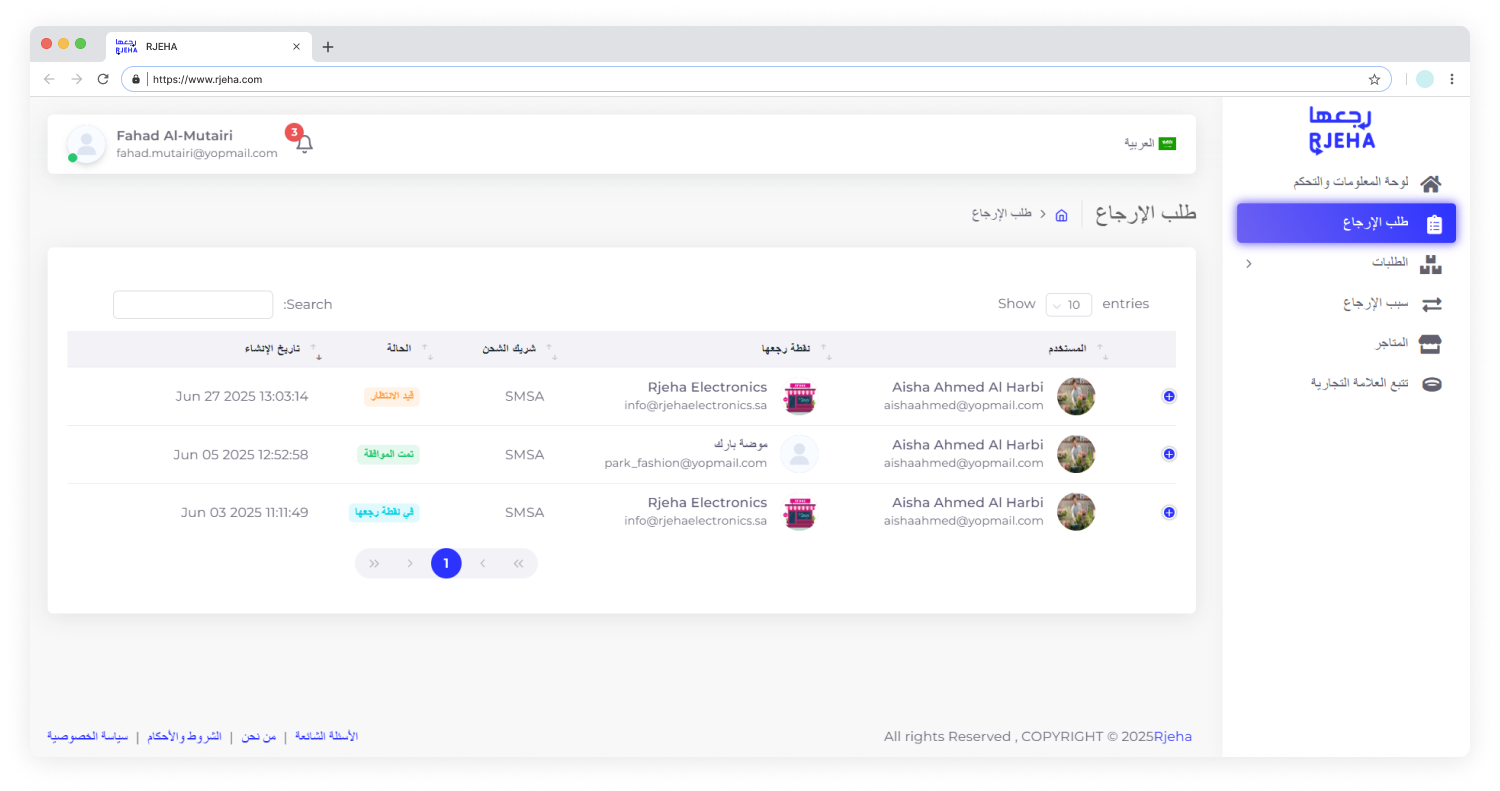The image size is (1500, 791).
Task: Expand the Jun 03 2025 row details
Action: [1168, 513]
